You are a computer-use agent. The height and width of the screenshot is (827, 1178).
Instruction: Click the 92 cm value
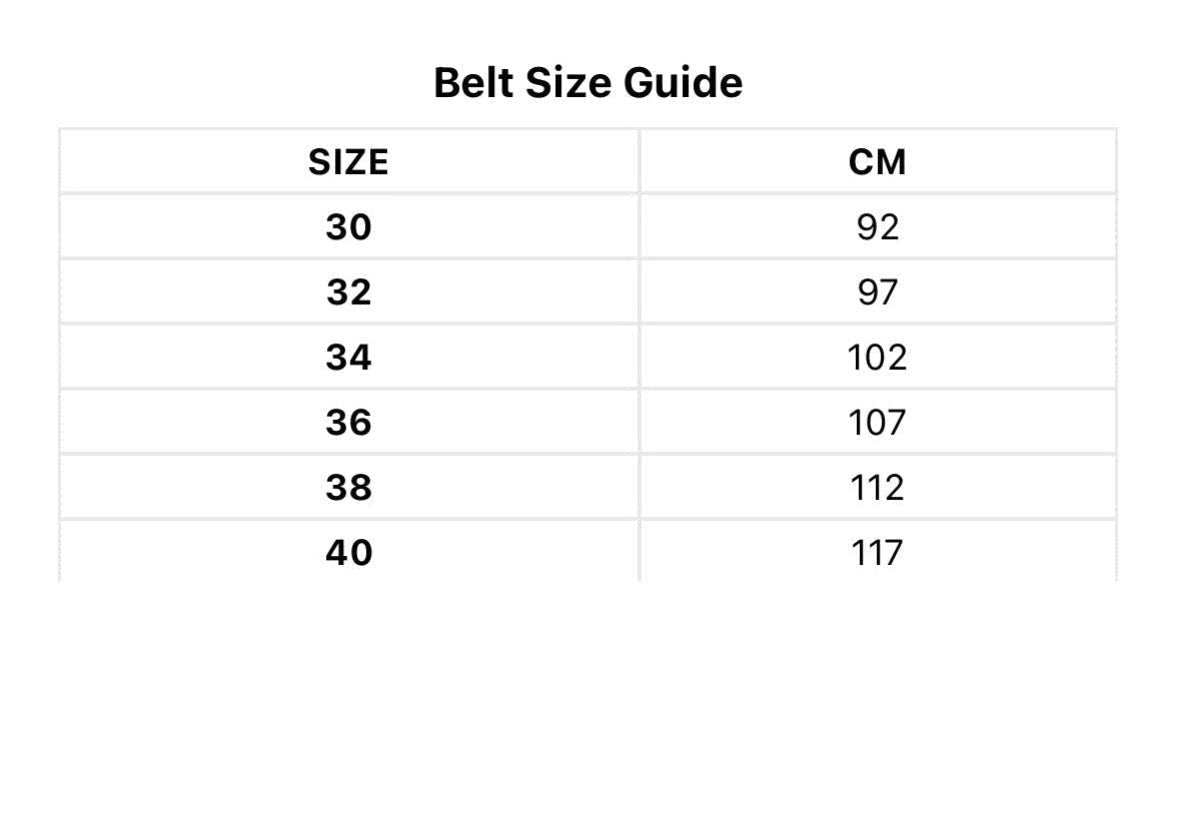(x=877, y=228)
